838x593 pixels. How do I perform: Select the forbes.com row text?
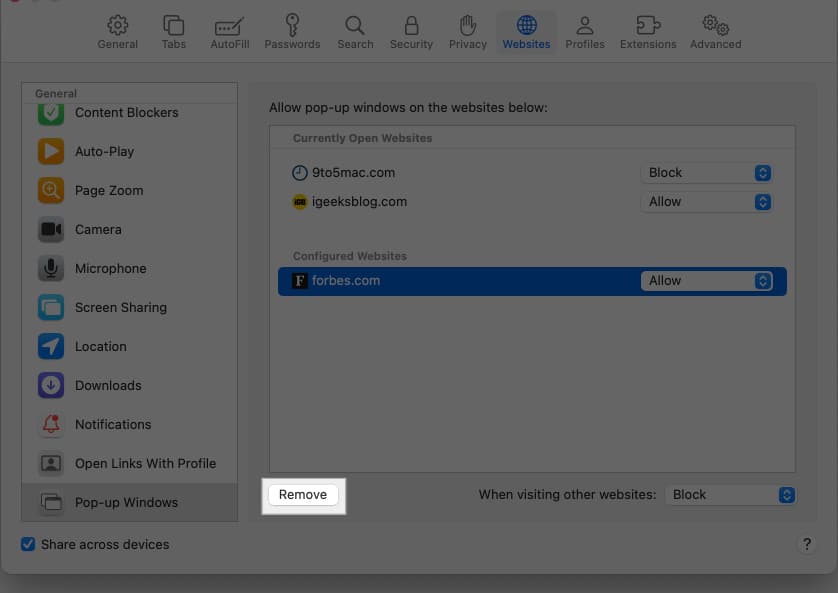tap(346, 281)
